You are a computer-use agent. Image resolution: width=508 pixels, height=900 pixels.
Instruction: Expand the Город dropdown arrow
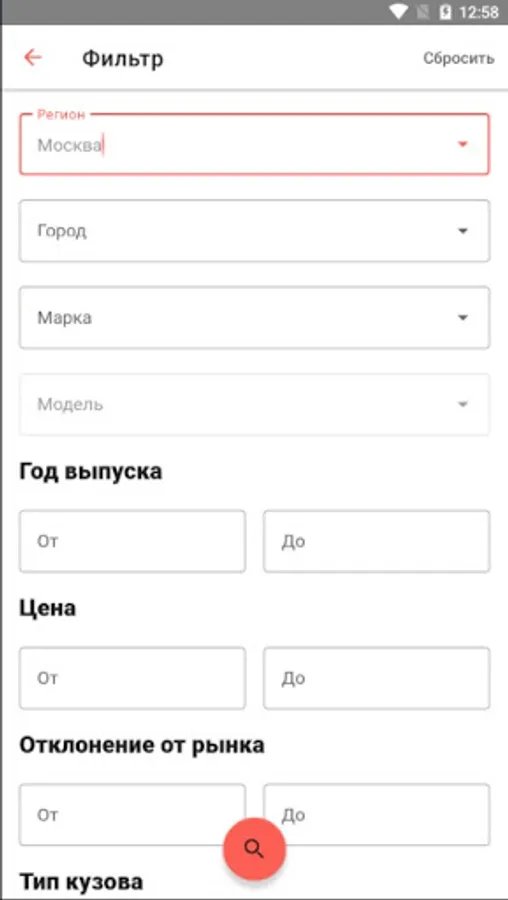tap(463, 231)
